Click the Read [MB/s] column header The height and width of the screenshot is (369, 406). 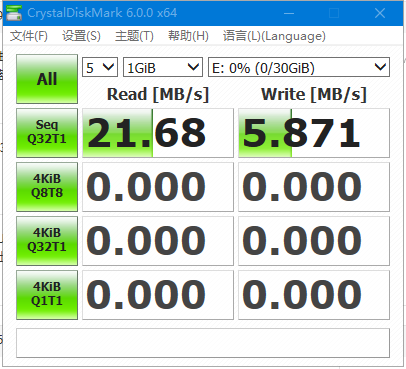158,94
